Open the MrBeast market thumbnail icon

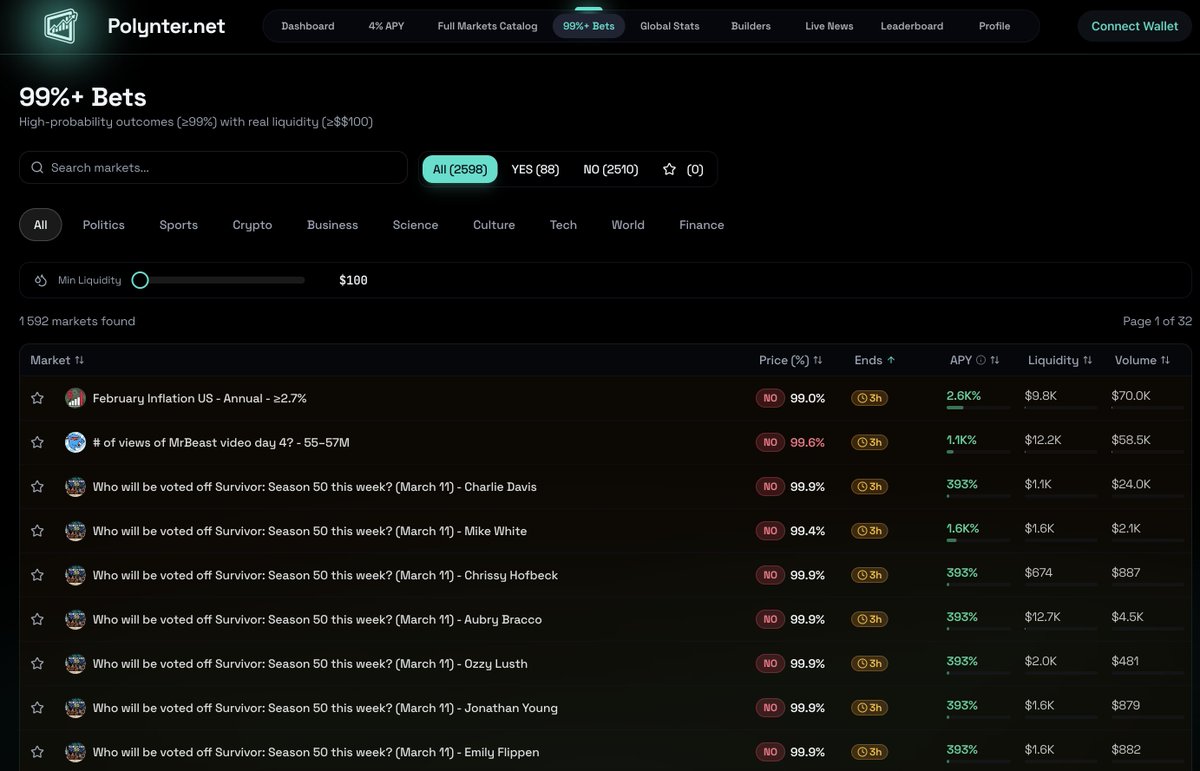pyautogui.click(x=75, y=442)
